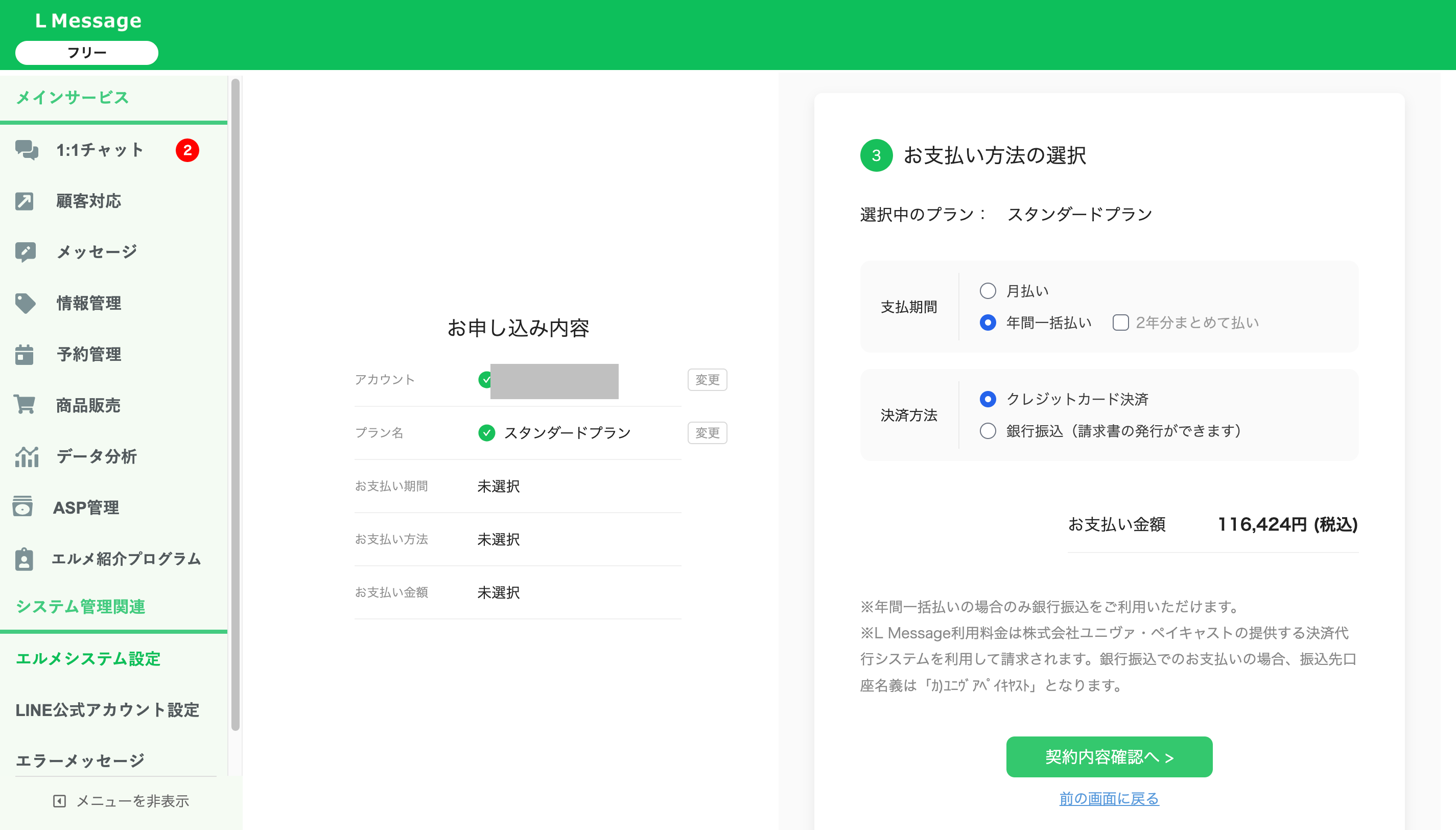Click the お申し込み内容 heading
Screen dimensions: 1456x830
[x=518, y=328]
